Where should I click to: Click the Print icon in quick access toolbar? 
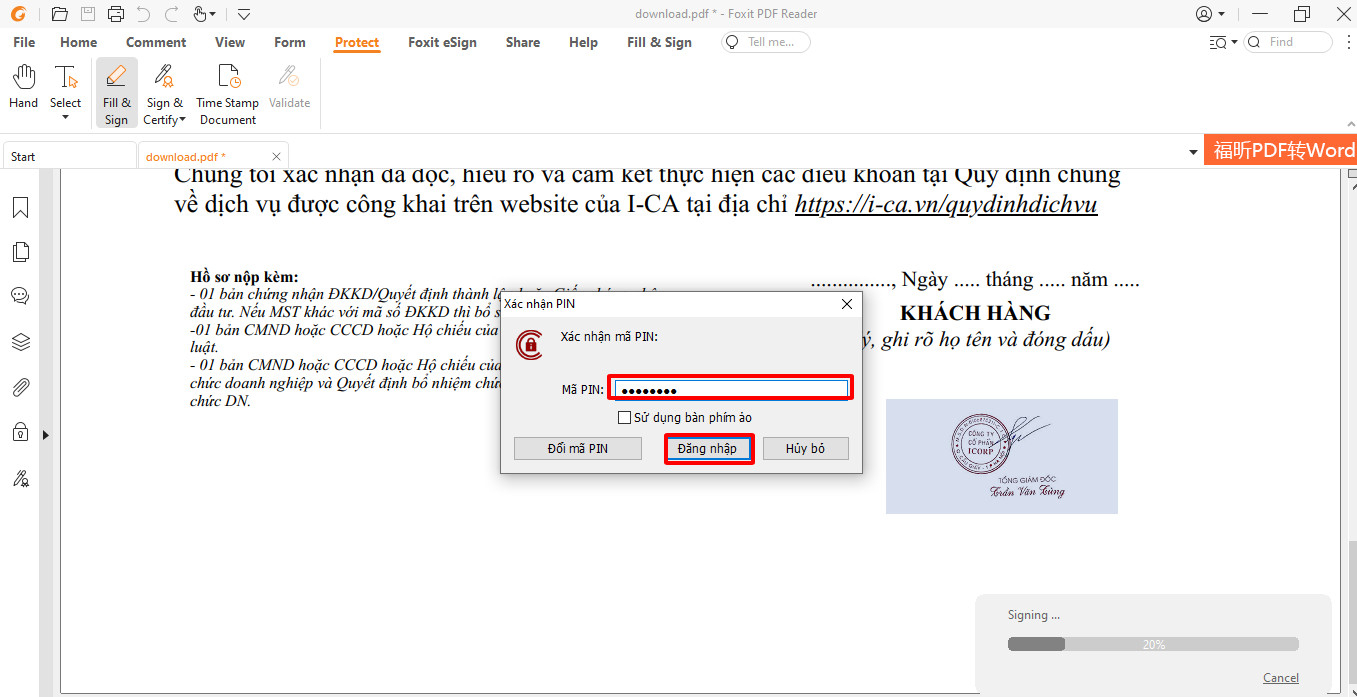point(118,13)
